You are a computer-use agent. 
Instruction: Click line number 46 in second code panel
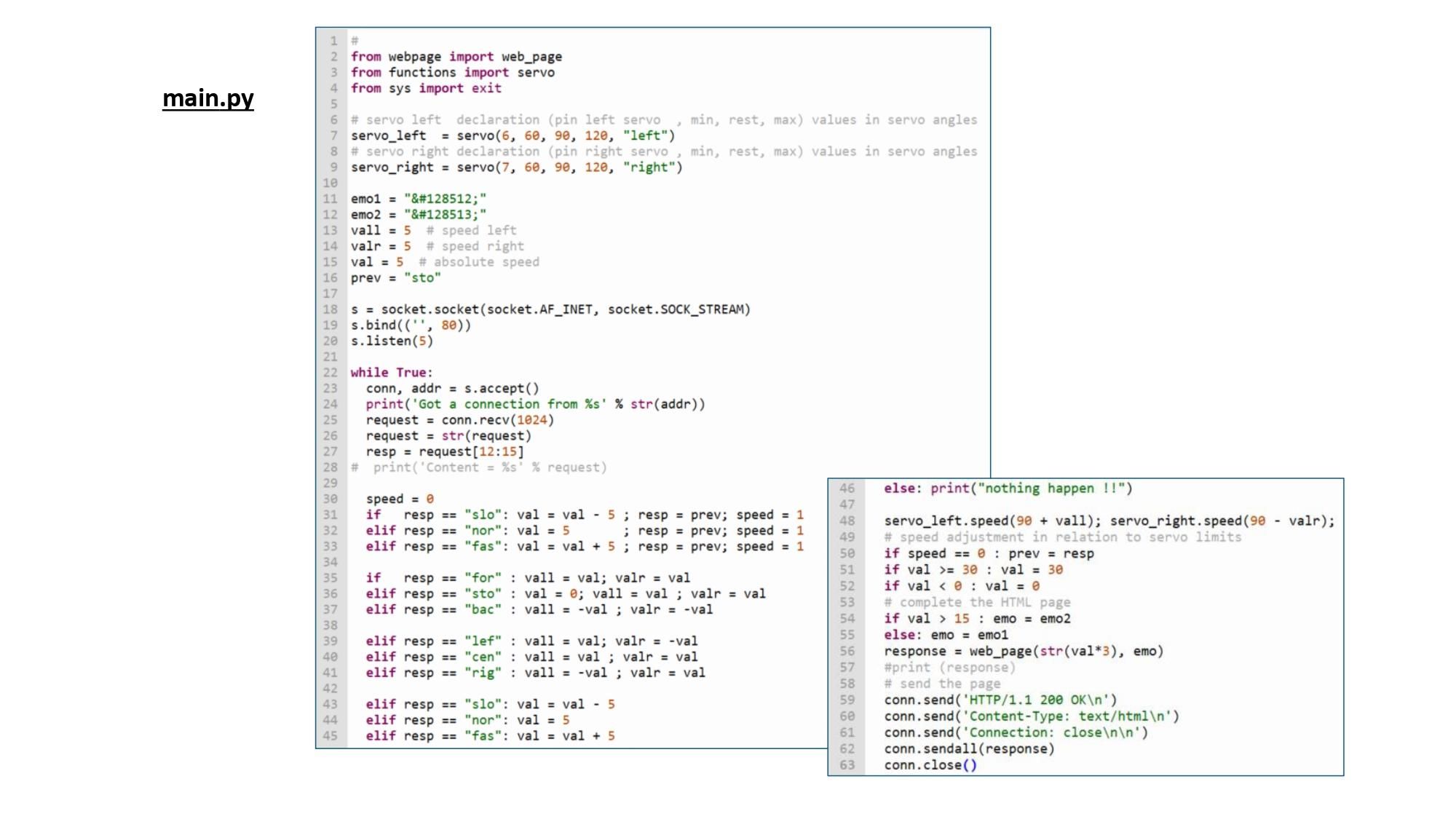click(x=847, y=488)
